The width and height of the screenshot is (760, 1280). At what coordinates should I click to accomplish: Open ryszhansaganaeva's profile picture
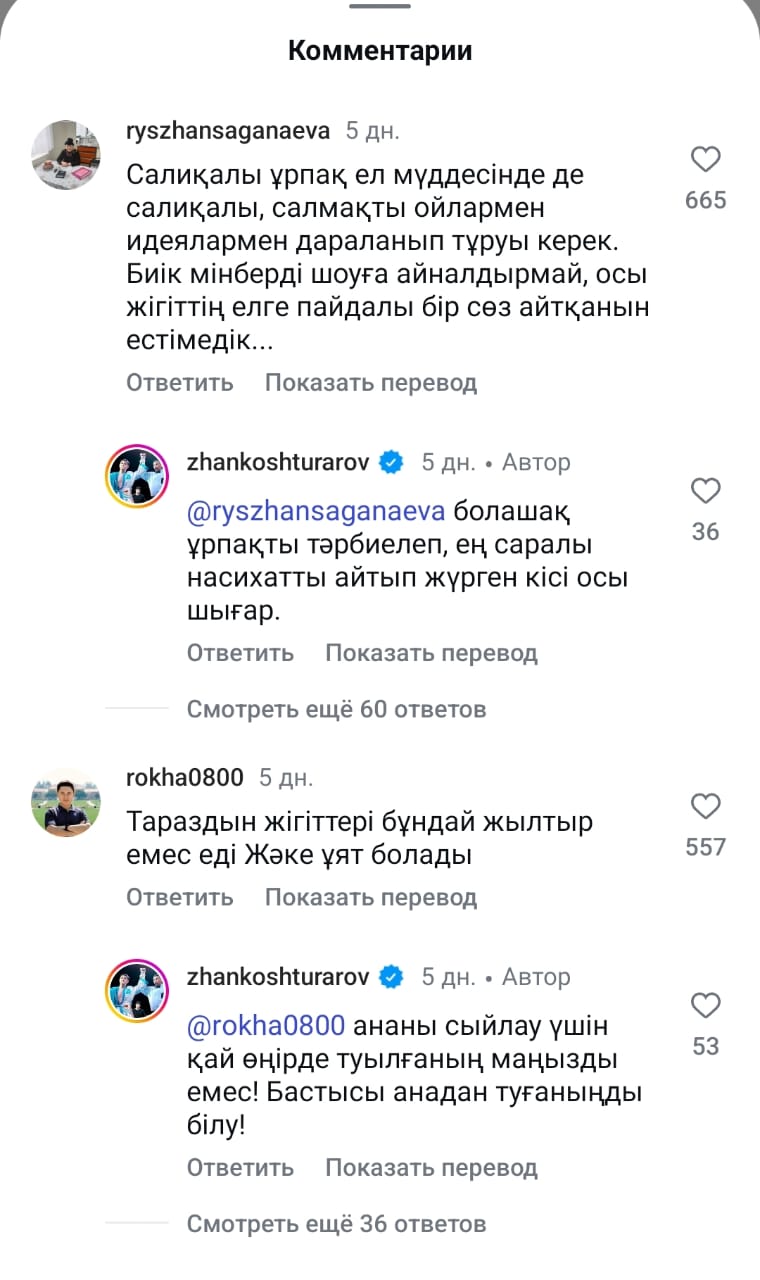point(66,154)
